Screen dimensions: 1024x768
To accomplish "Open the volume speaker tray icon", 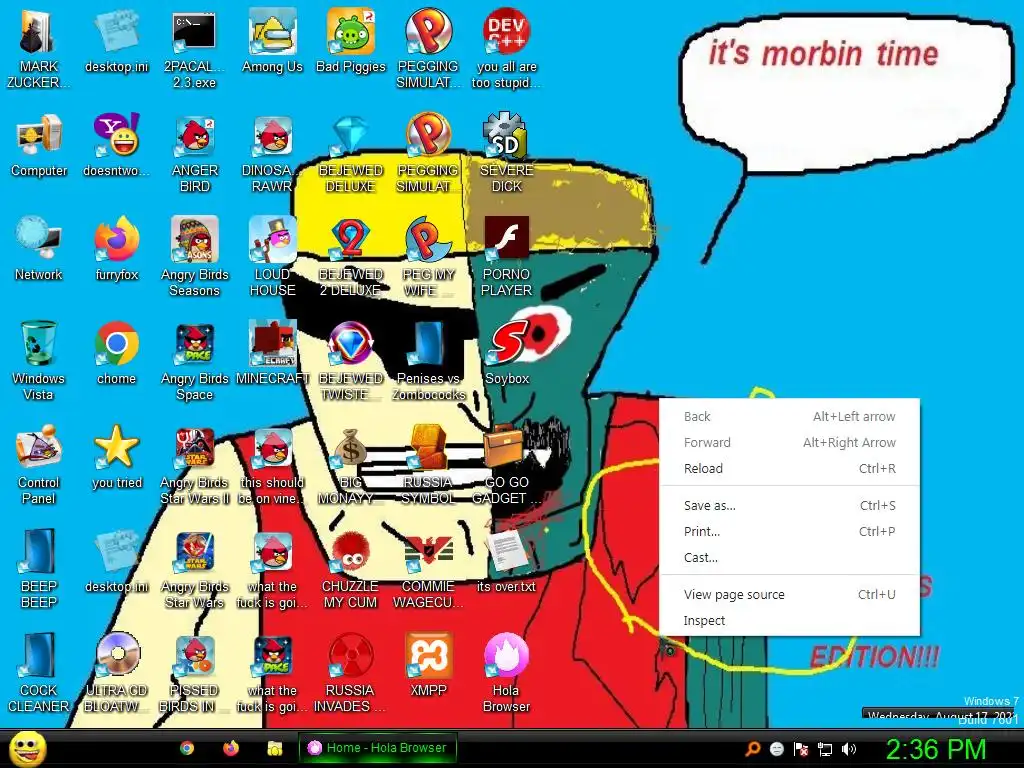I will click(849, 748).
